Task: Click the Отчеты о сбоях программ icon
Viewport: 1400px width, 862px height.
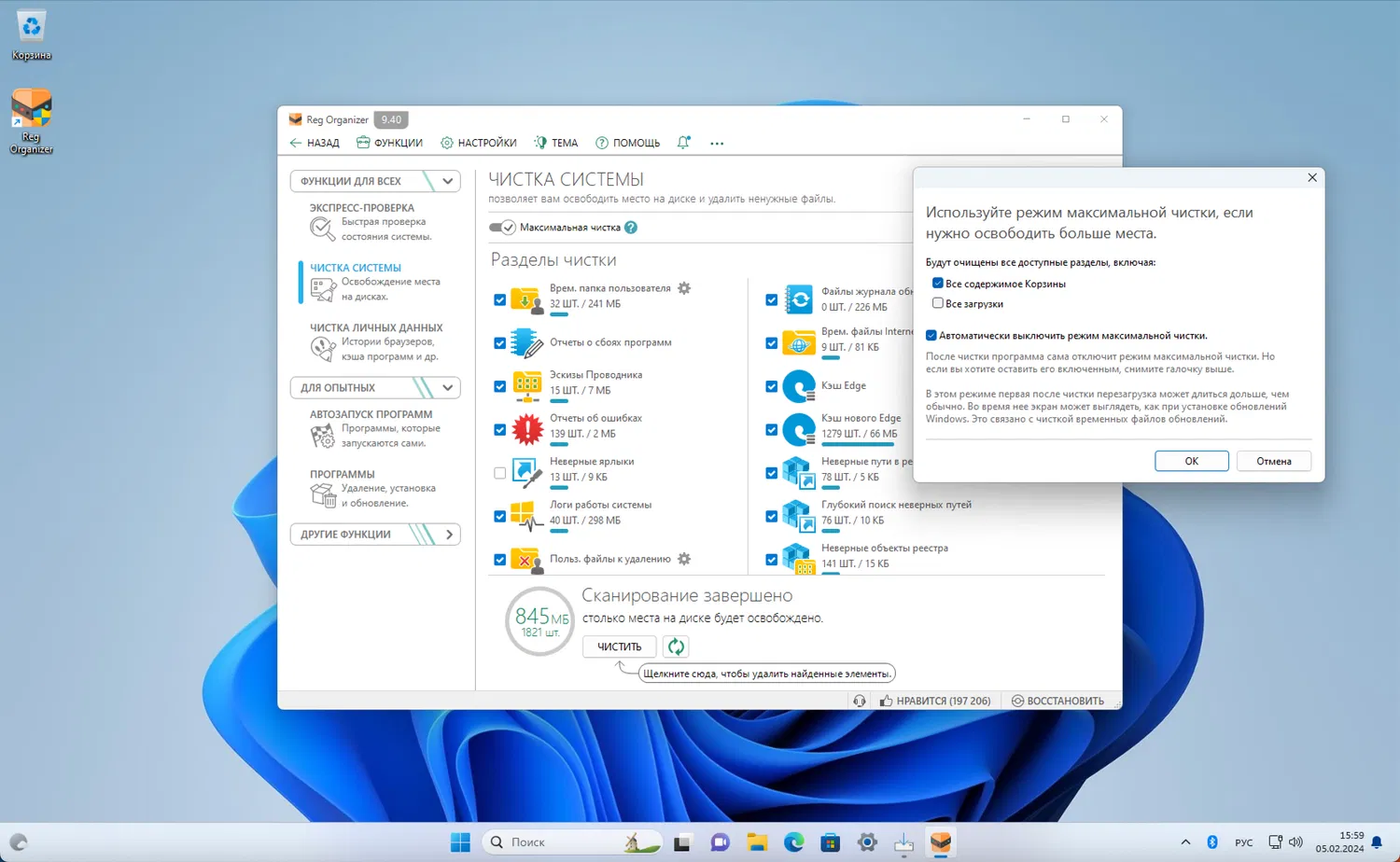Action: pyautogui.click(x=526, y=342)
